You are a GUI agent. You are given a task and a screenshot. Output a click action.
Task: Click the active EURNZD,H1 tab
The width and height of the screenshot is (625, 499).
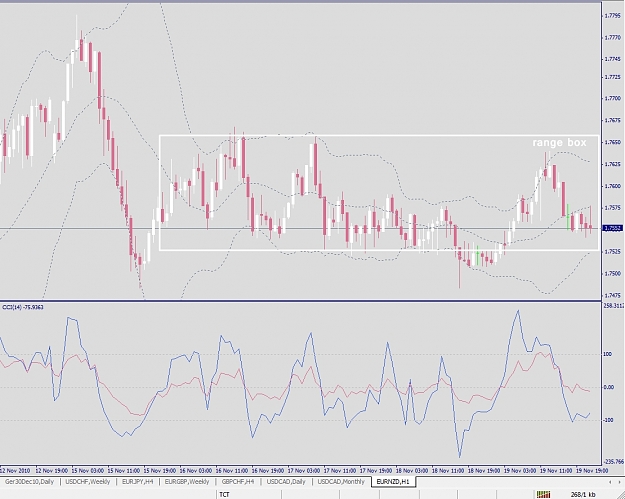pyautogui.click(x=393, y=481)
